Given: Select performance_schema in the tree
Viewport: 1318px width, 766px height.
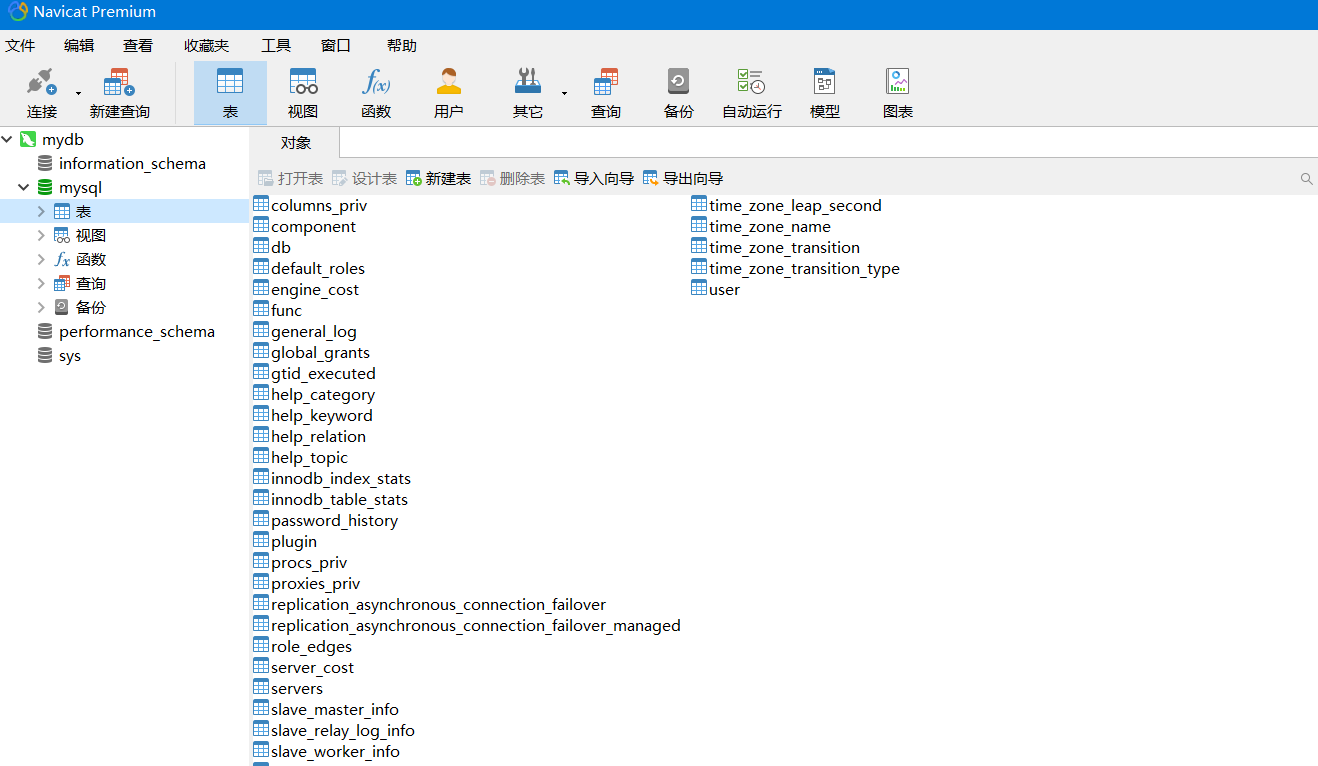Looking at the screenshot, I should pyautogui.click(x=137, y=331).
